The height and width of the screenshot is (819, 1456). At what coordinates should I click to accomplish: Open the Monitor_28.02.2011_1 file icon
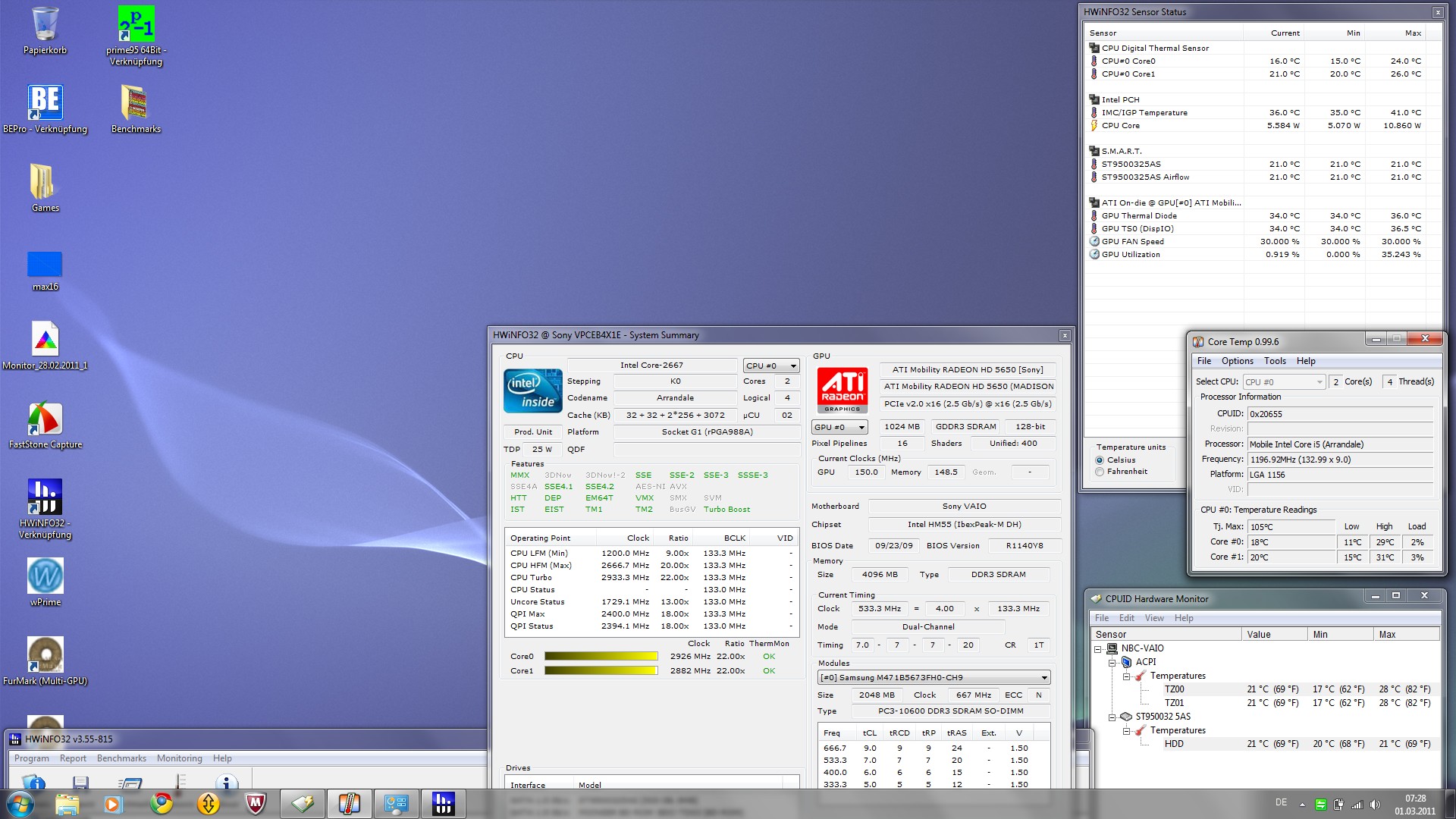[45, 346]
